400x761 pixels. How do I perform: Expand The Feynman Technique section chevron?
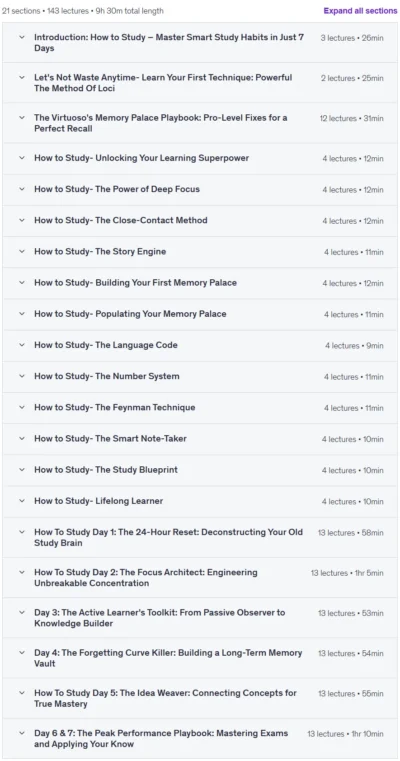pyautogui.click(x=22, y=407)
